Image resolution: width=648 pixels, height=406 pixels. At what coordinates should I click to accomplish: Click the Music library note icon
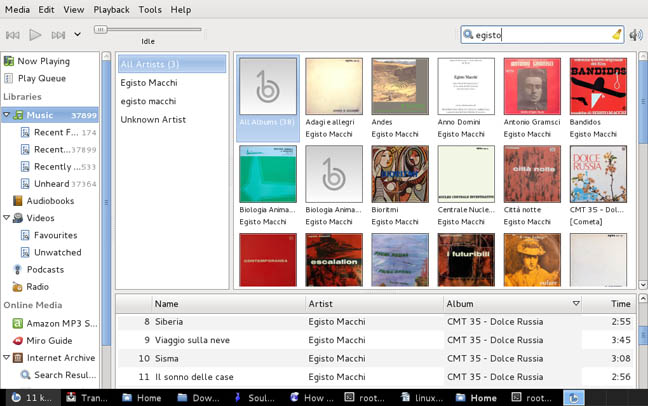(18, 115)
